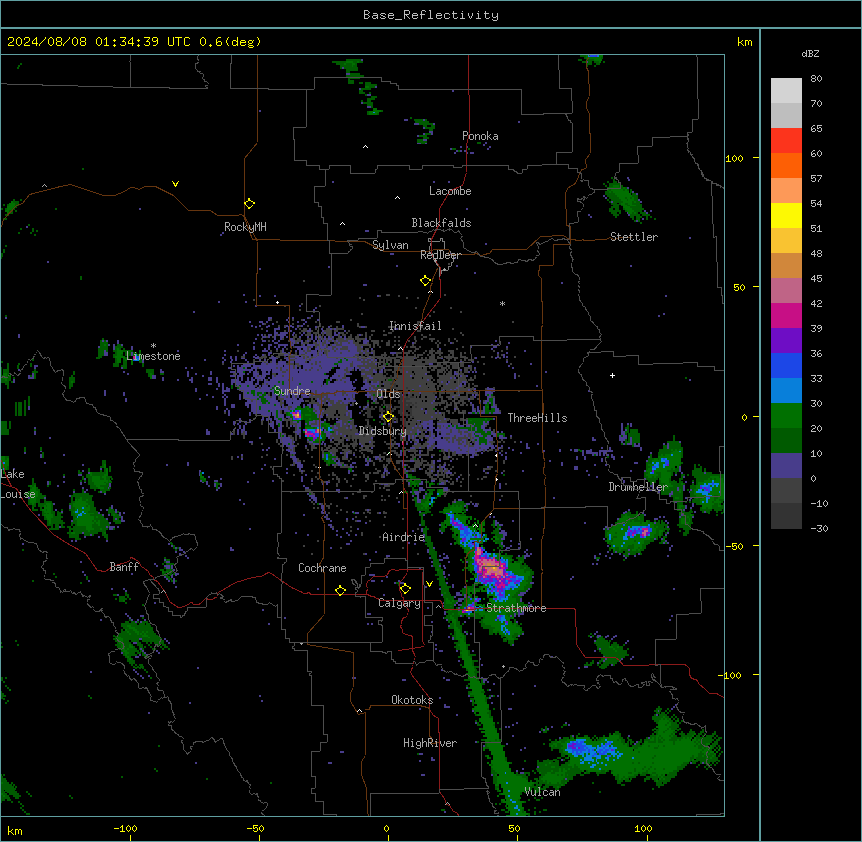Click the dBZ legend heading
Image resolution: width=862 pixels, height=842 pixels.
810,54
